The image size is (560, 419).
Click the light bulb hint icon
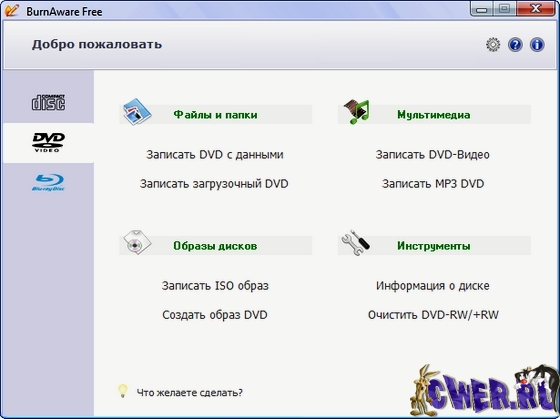pos(123,391)
